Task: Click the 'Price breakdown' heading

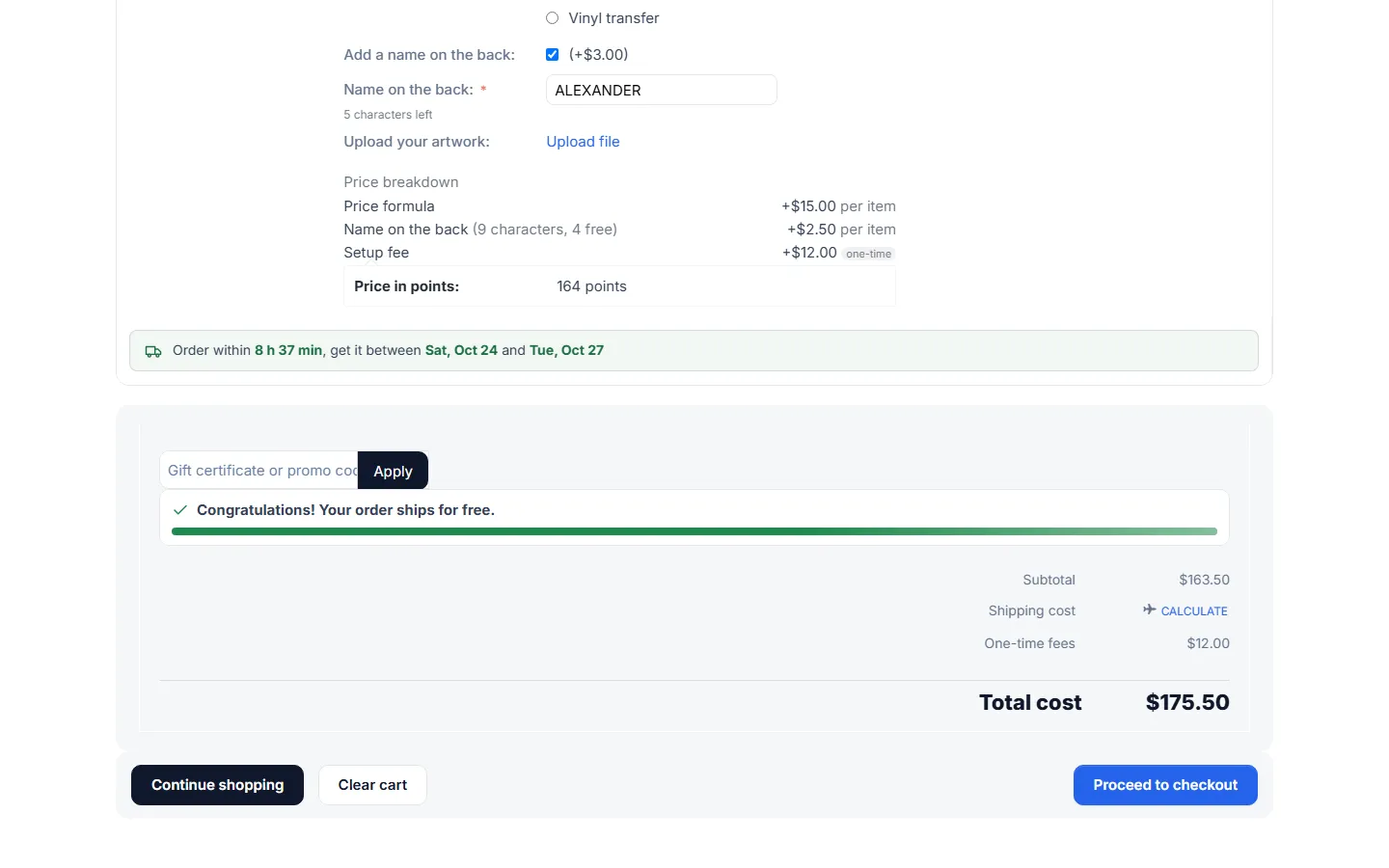Action: point(401,182)
